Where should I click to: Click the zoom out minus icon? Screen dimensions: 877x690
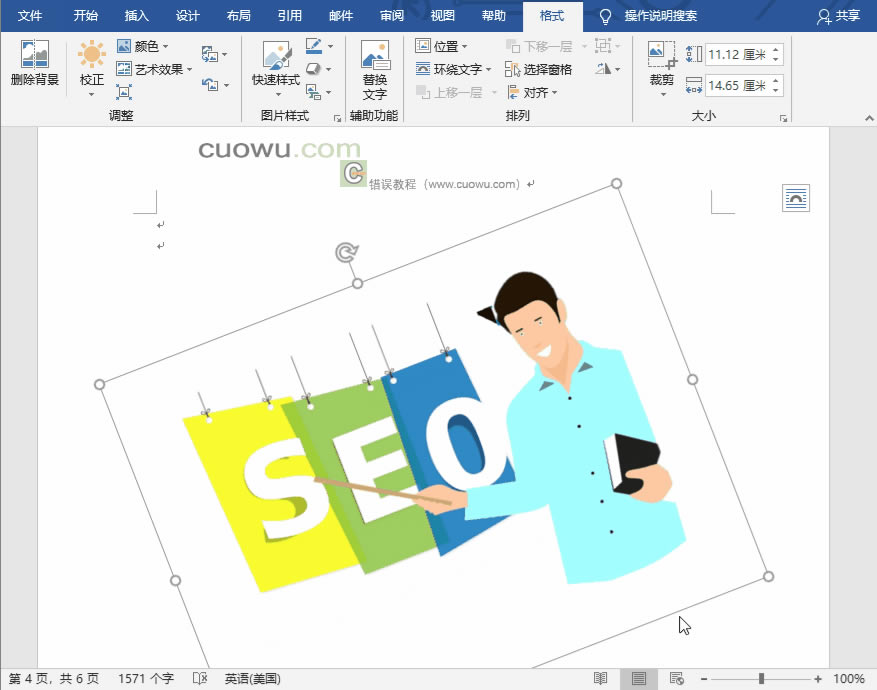pyautogui.click(x=704, y=679)
